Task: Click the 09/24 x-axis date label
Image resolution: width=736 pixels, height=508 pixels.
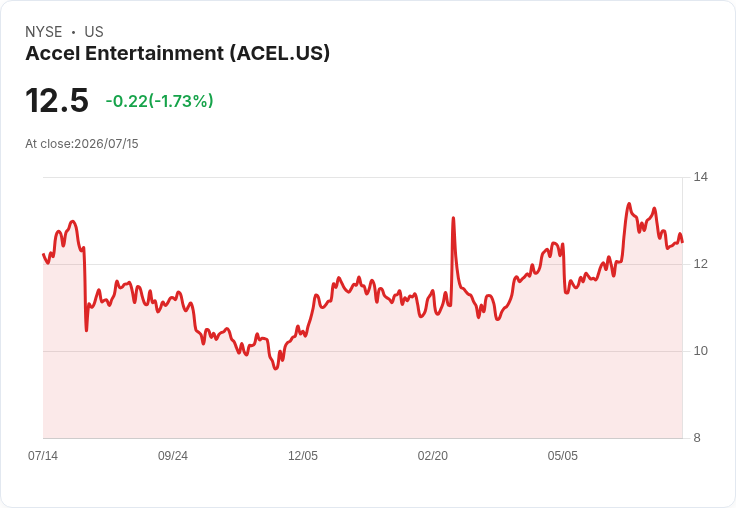Action: click(173, 456)
